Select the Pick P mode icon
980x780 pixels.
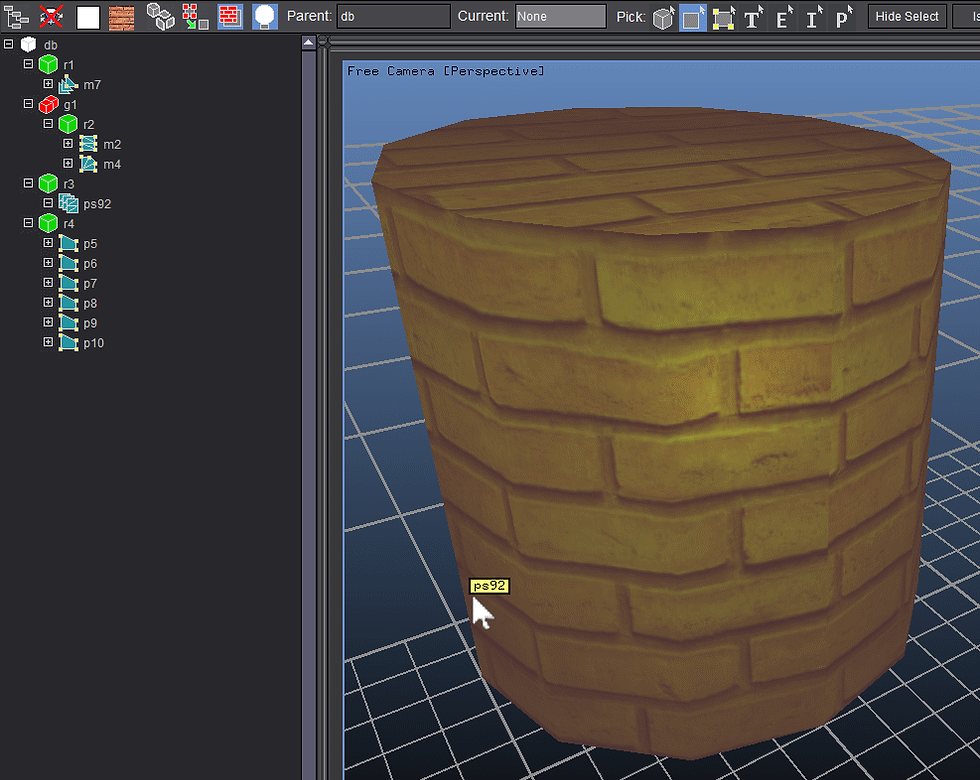(843, 18)
